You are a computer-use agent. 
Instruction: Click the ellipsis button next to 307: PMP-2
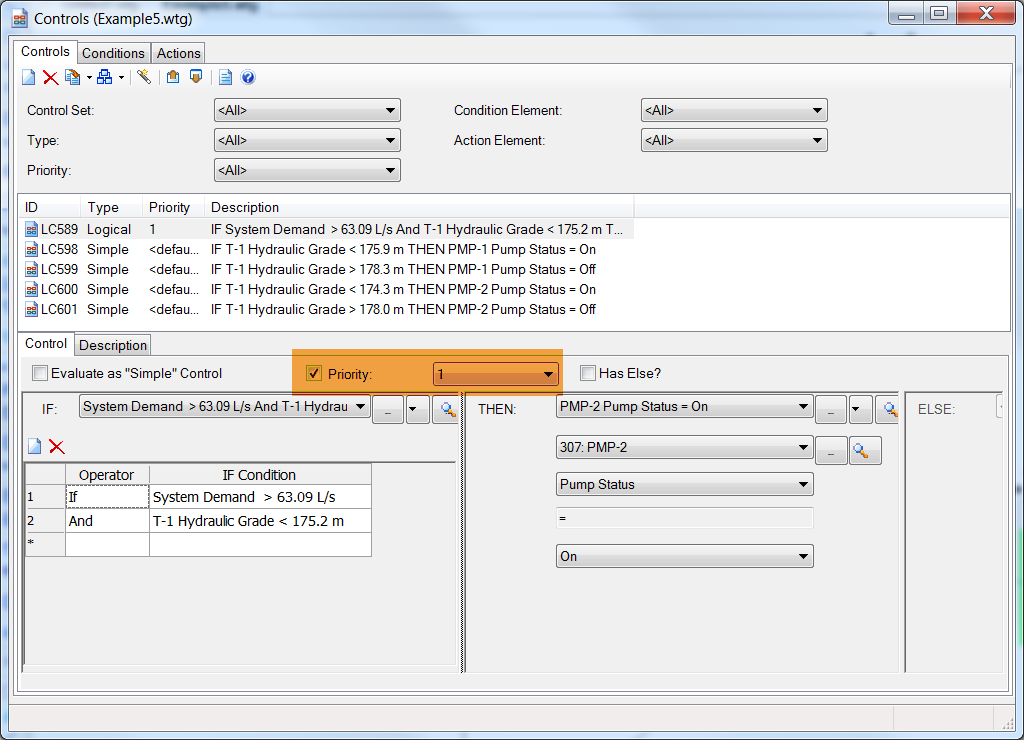pyautogui.click(x=830, y=451)
